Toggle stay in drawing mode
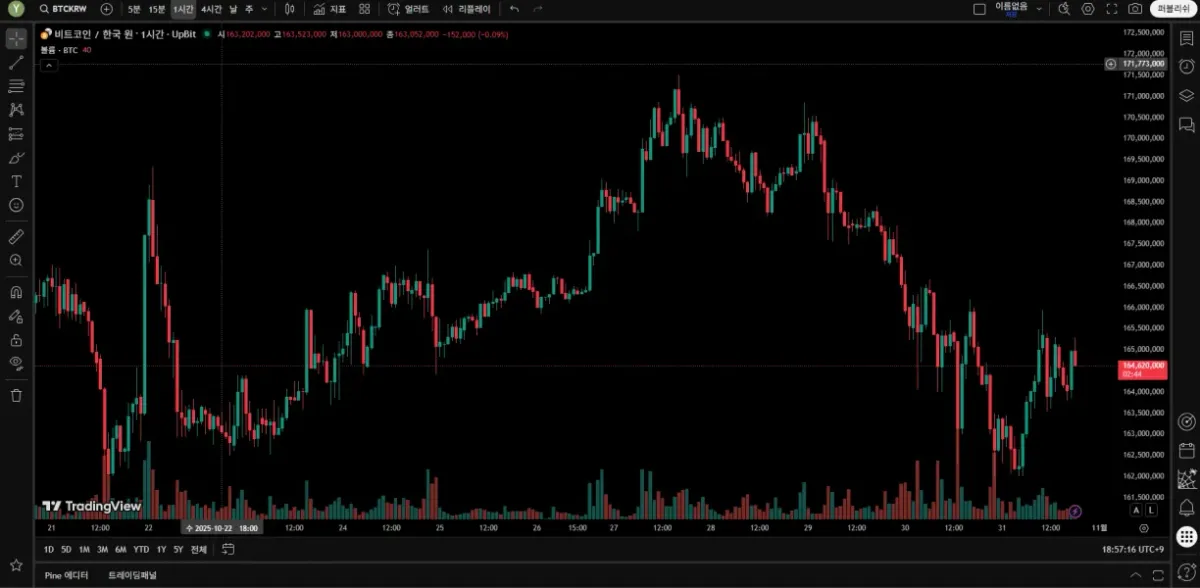The height and width of the screenshot is (588, 1200). (16, 316)
